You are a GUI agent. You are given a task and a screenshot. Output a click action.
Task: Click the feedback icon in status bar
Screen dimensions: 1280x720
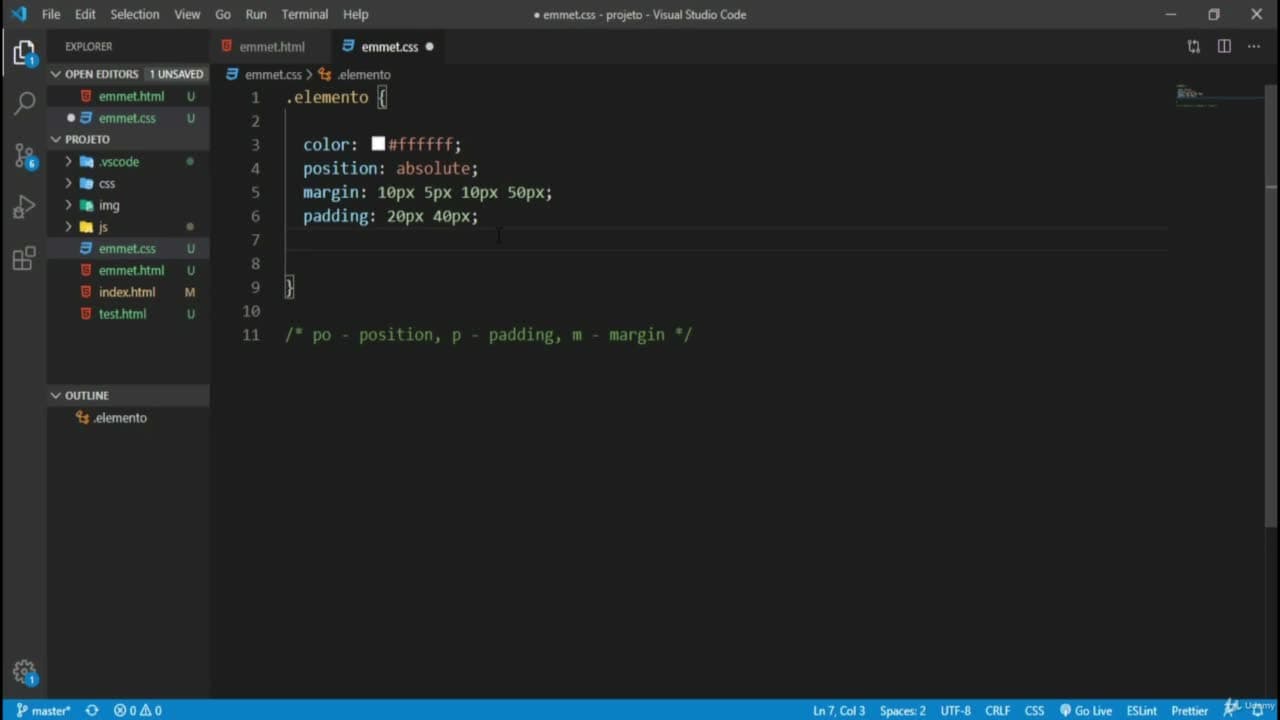pyautogui.click(x=1231, y=709)
